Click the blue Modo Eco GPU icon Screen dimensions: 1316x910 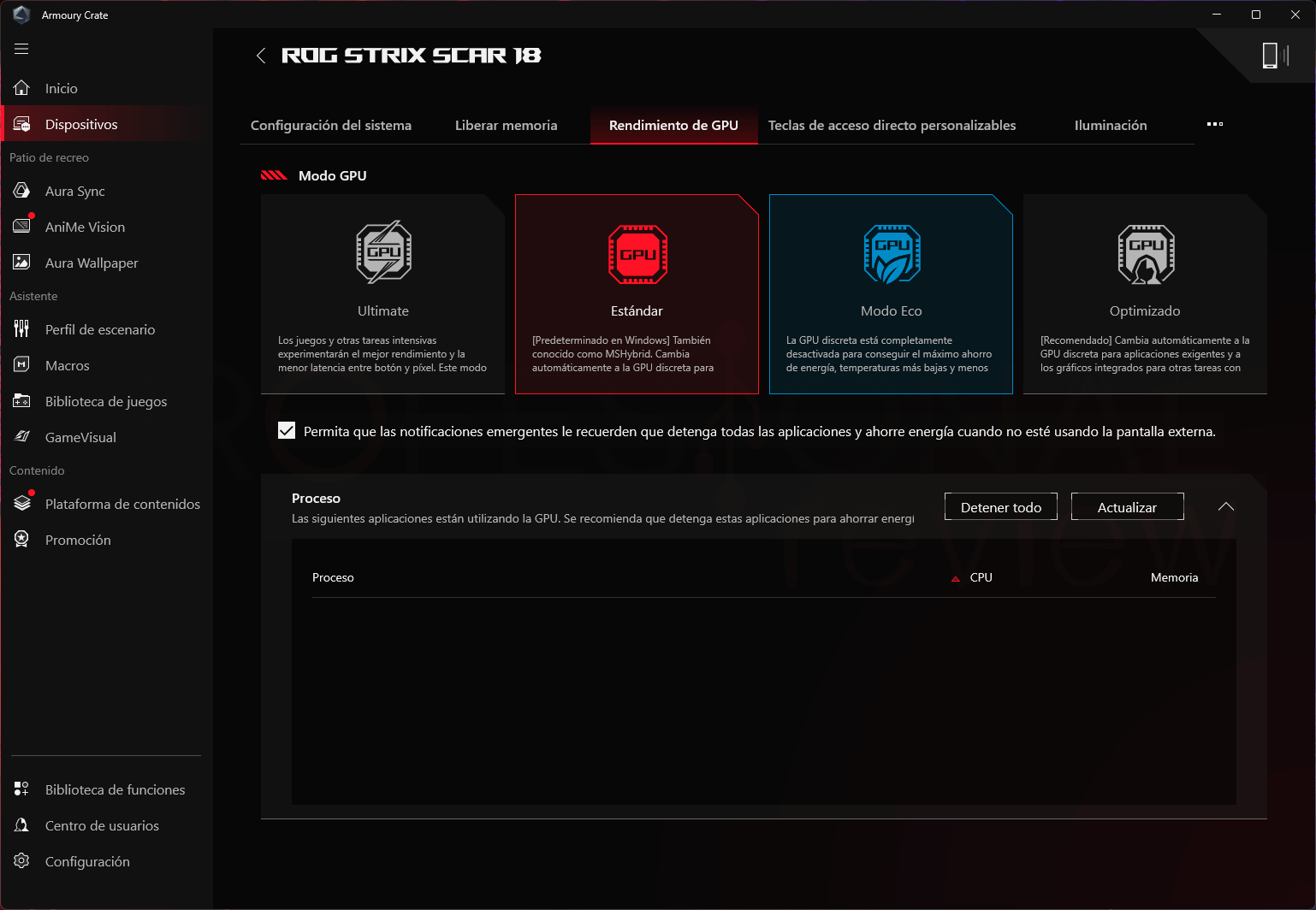click(x=892, y=254)
